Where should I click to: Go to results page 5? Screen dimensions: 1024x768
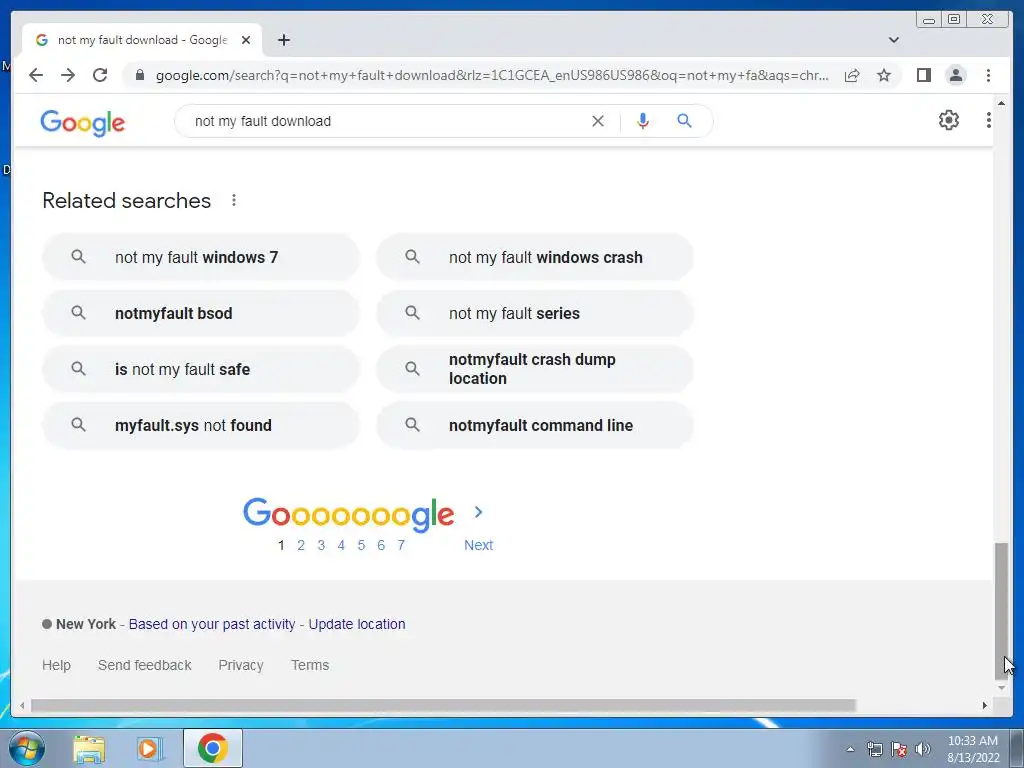[361, 545]
